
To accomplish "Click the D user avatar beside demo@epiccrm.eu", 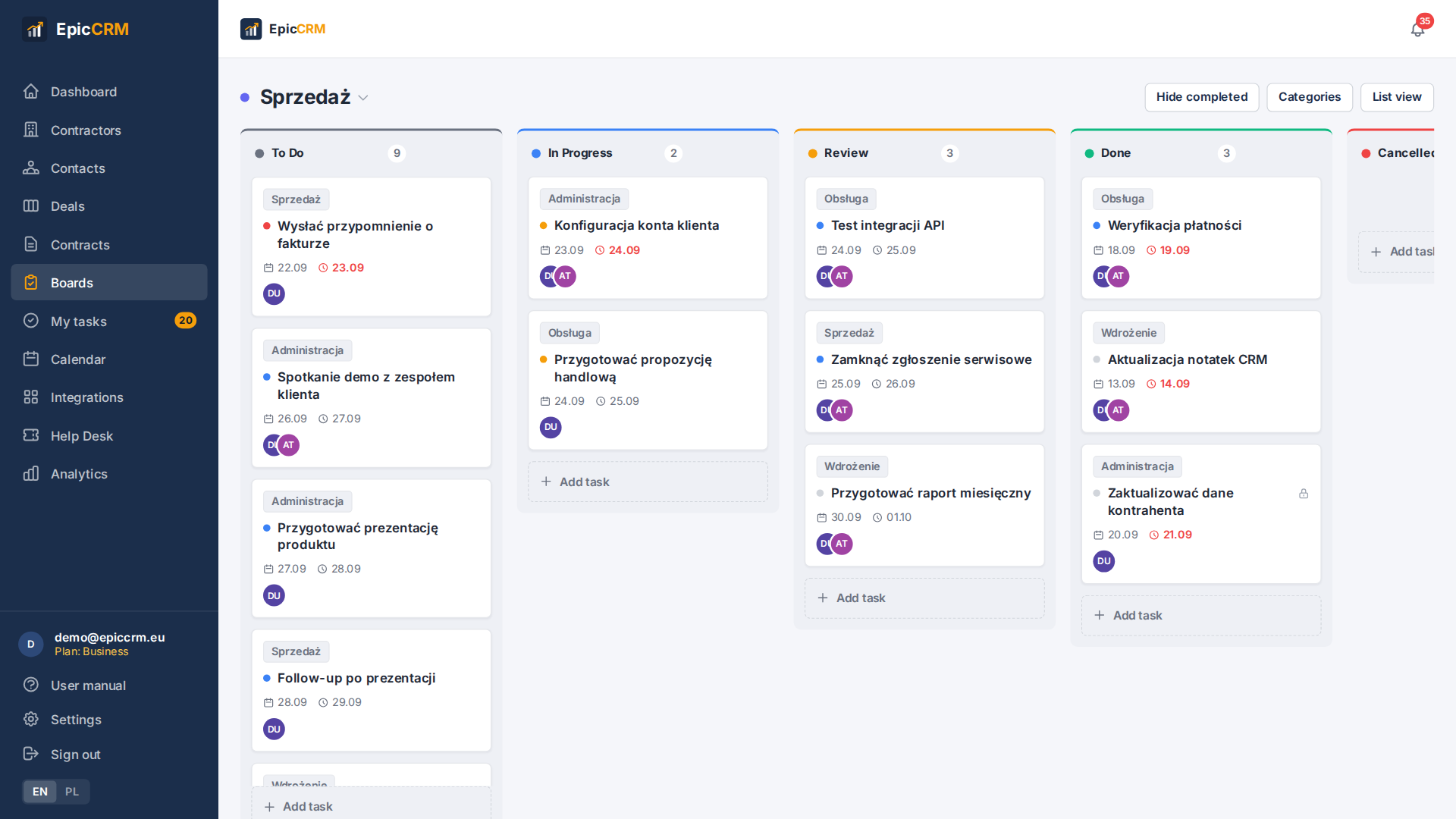I will [31, 644].
